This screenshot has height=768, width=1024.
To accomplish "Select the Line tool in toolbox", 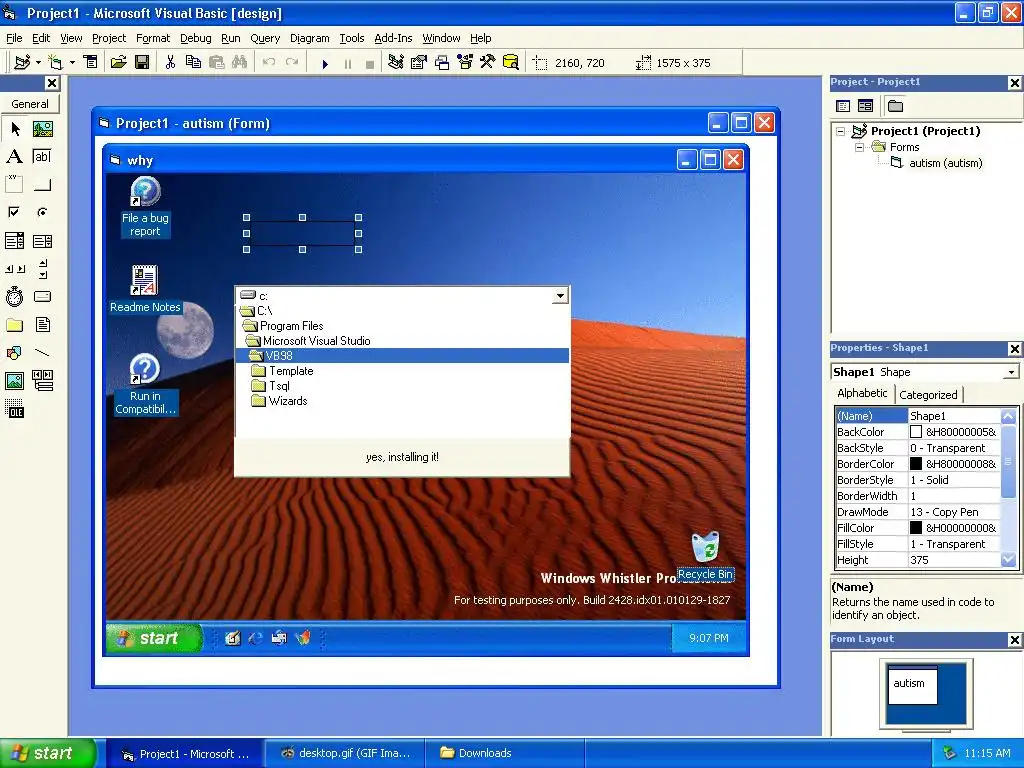I will pyautogui.click(x=42, y=353).
